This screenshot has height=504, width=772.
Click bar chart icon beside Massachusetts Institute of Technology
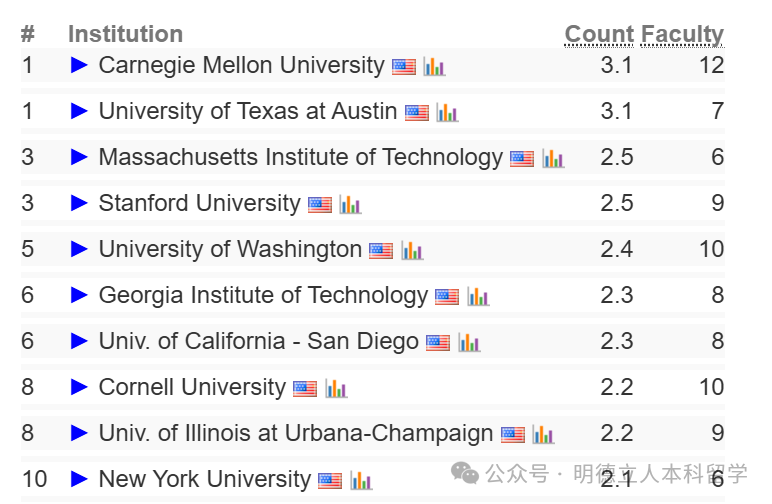[x=552, y=158]
